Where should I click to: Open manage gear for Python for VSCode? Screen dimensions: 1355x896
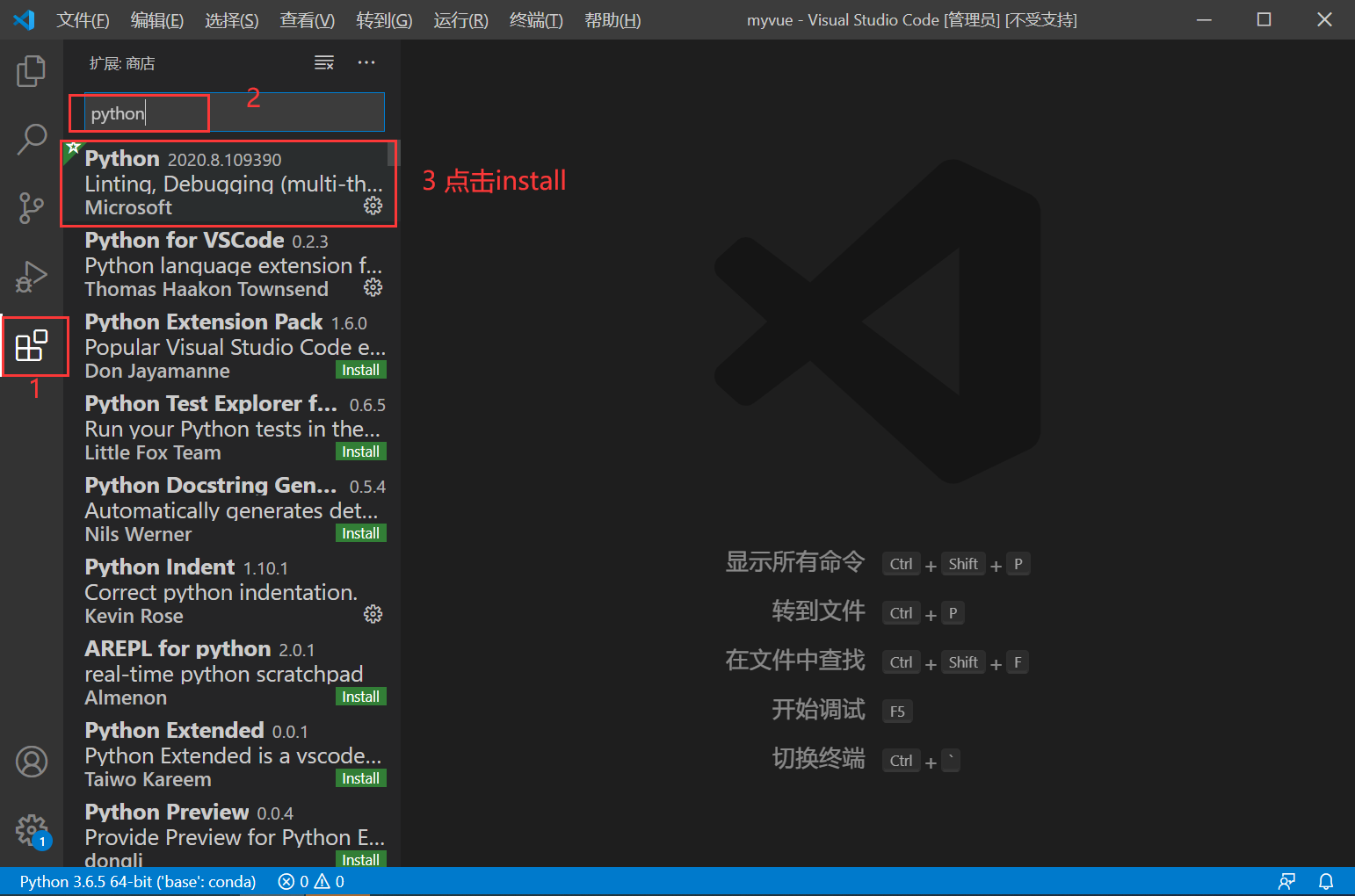click(373, 287)
